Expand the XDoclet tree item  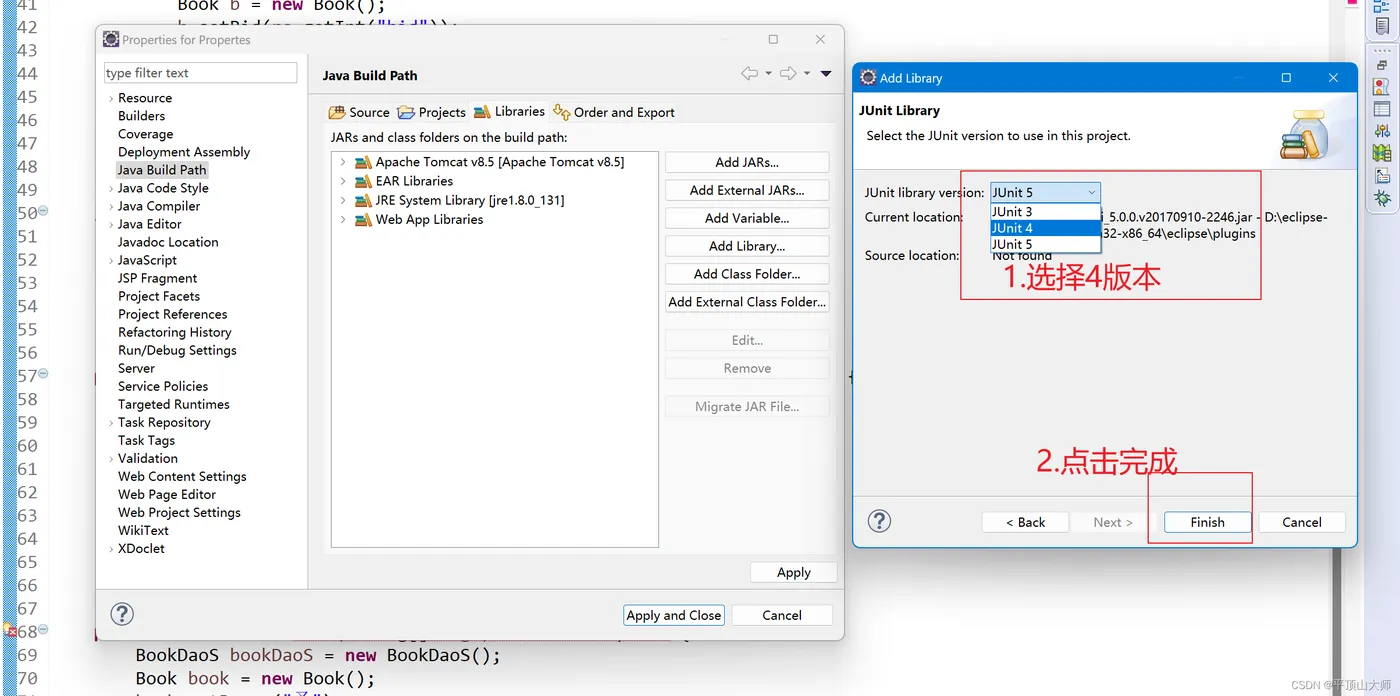point(111,548)
